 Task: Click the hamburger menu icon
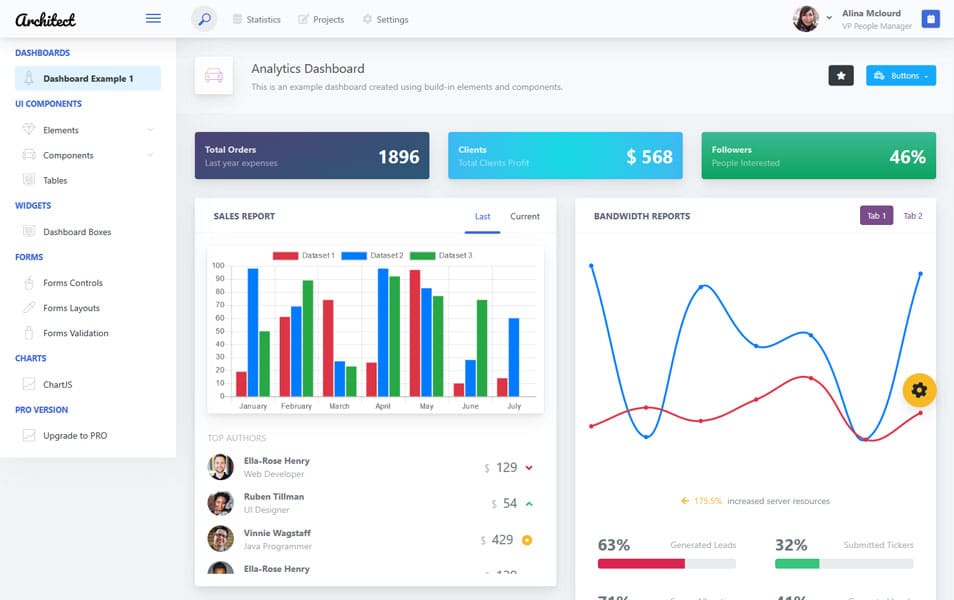pos(152,17)
